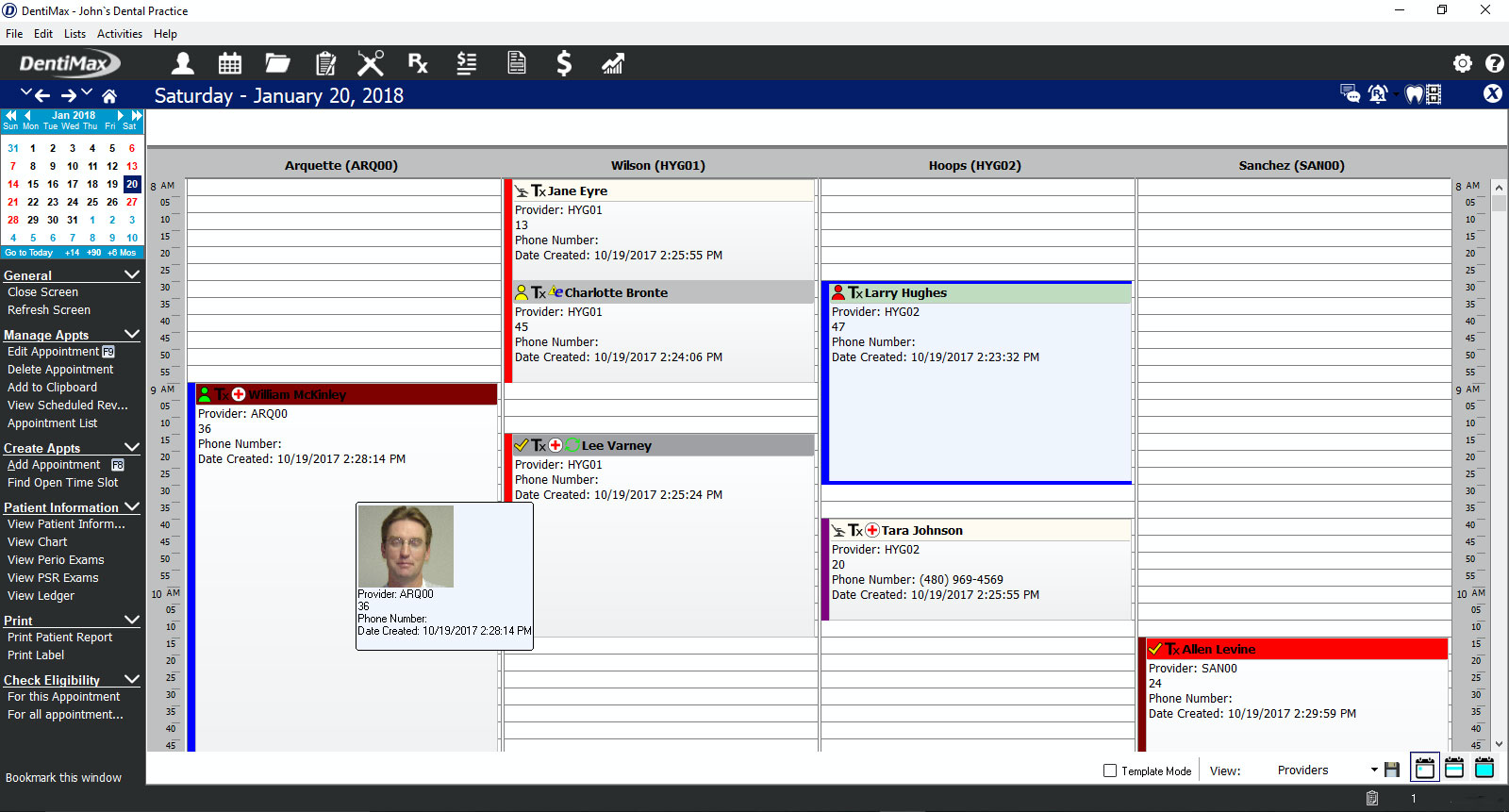Click the home icon in navigation bar
The height and width of the screenshot is (812, 1509).
109,95
